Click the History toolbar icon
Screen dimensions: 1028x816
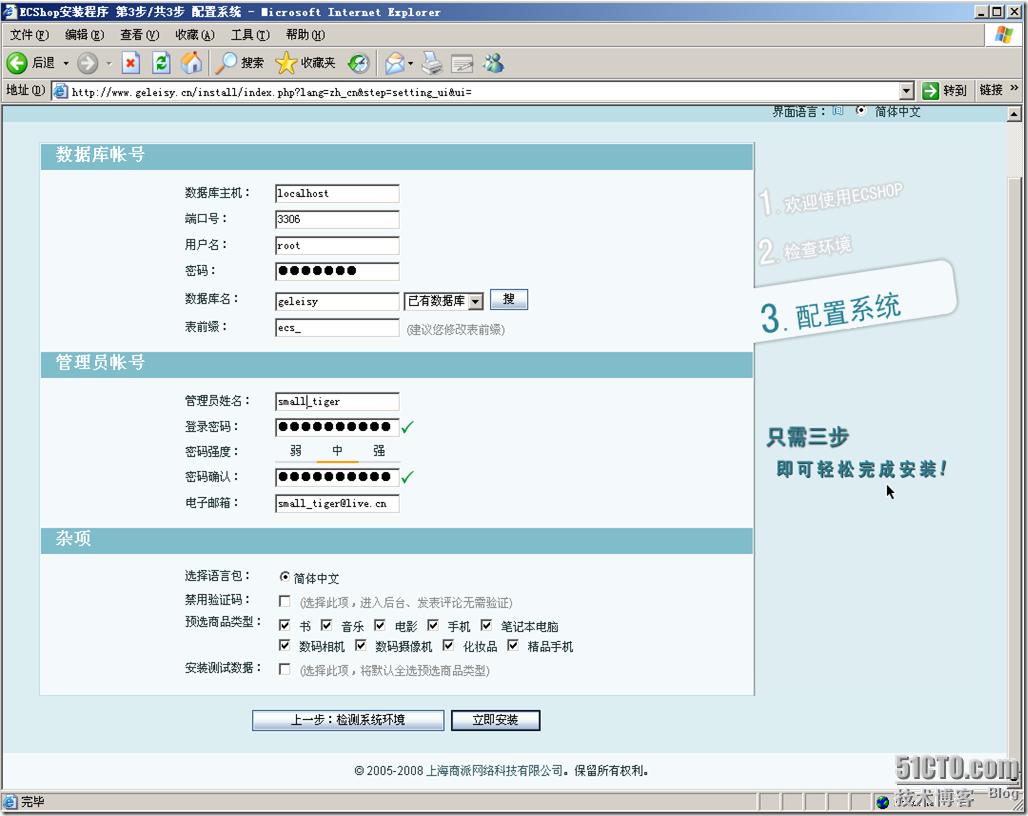359,63
